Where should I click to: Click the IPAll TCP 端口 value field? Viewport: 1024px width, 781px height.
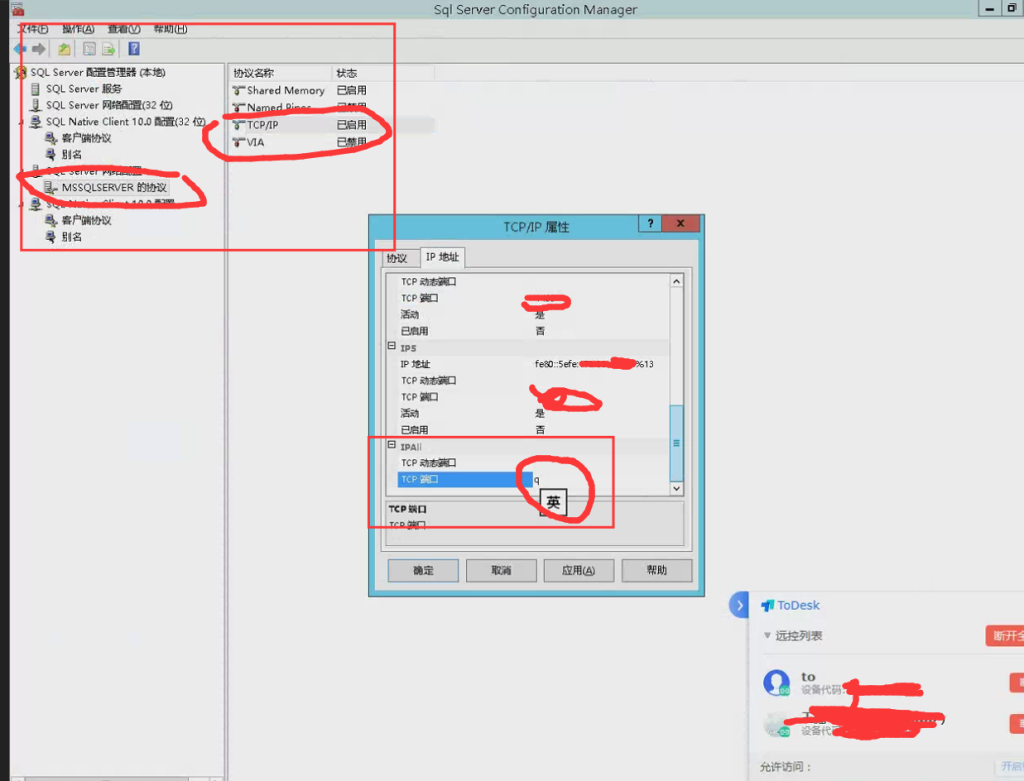coord(600,480)
